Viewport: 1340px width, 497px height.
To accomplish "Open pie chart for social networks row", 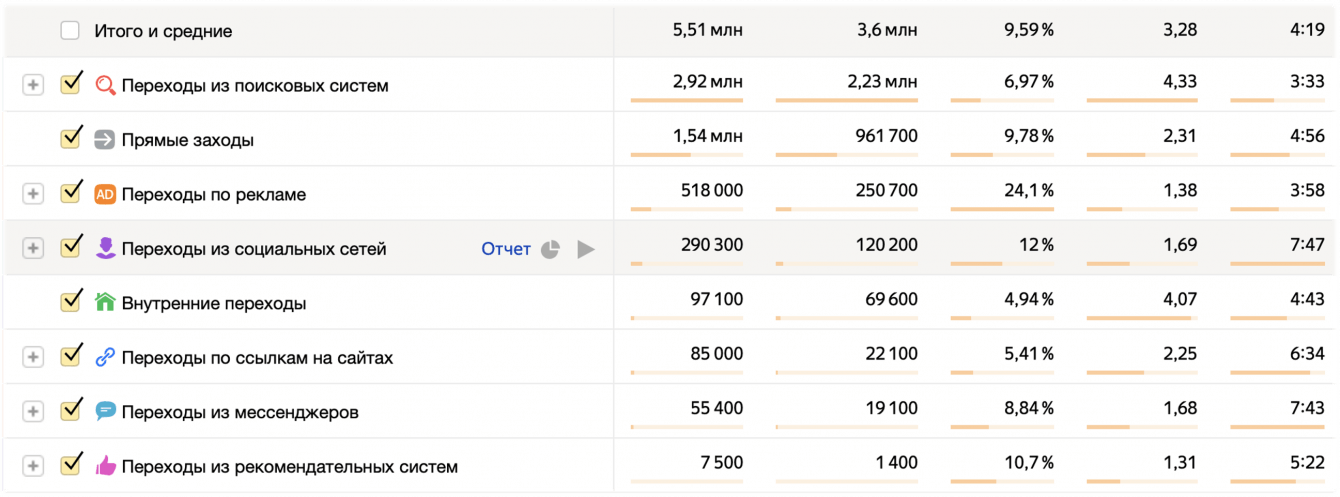I will pyautogui.click(x=550, y=249).
